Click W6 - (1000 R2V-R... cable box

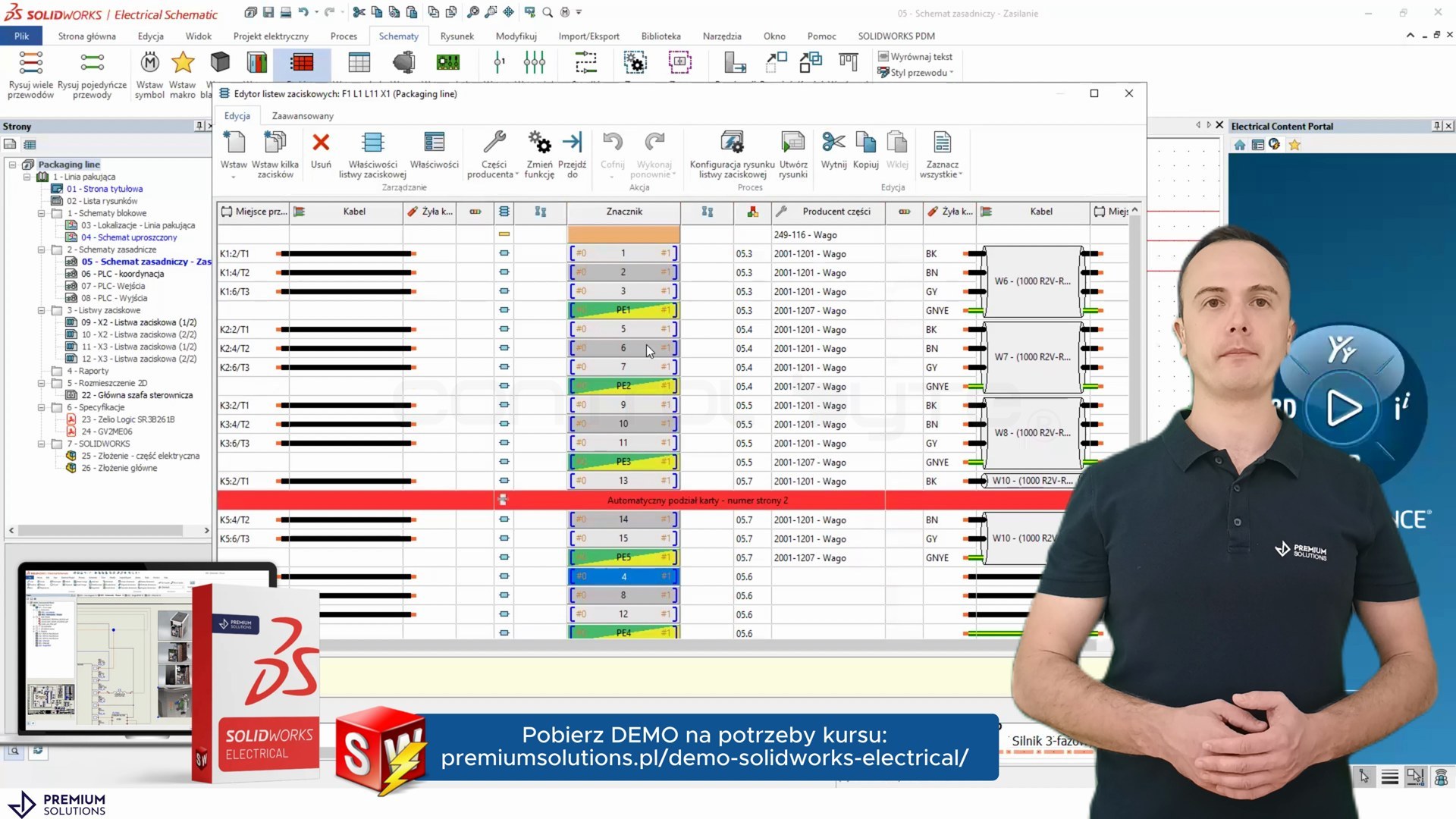click(x=1032, y=281)
